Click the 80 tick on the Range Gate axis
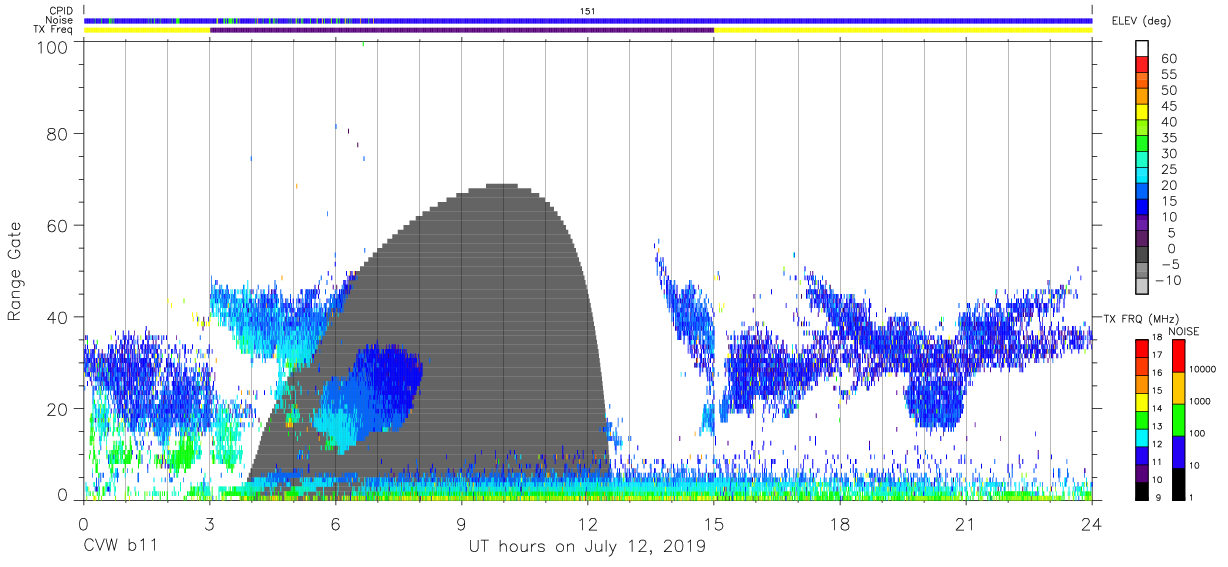 [x=59, y=133]
